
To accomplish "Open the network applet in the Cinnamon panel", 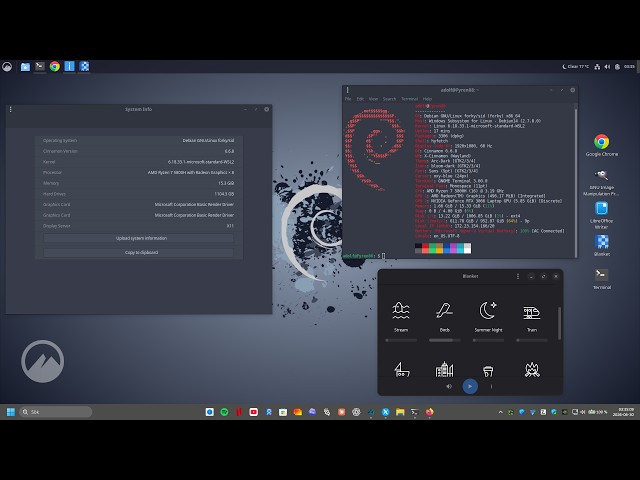I will click(597, 67).
